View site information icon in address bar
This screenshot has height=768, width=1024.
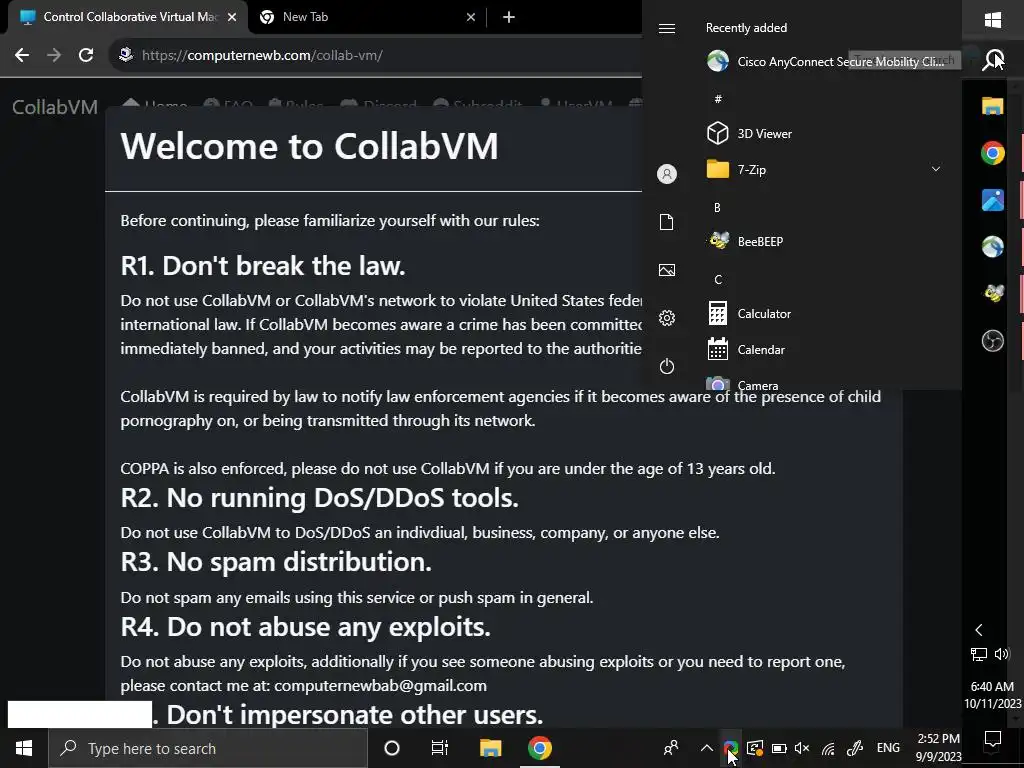point(126,55)
